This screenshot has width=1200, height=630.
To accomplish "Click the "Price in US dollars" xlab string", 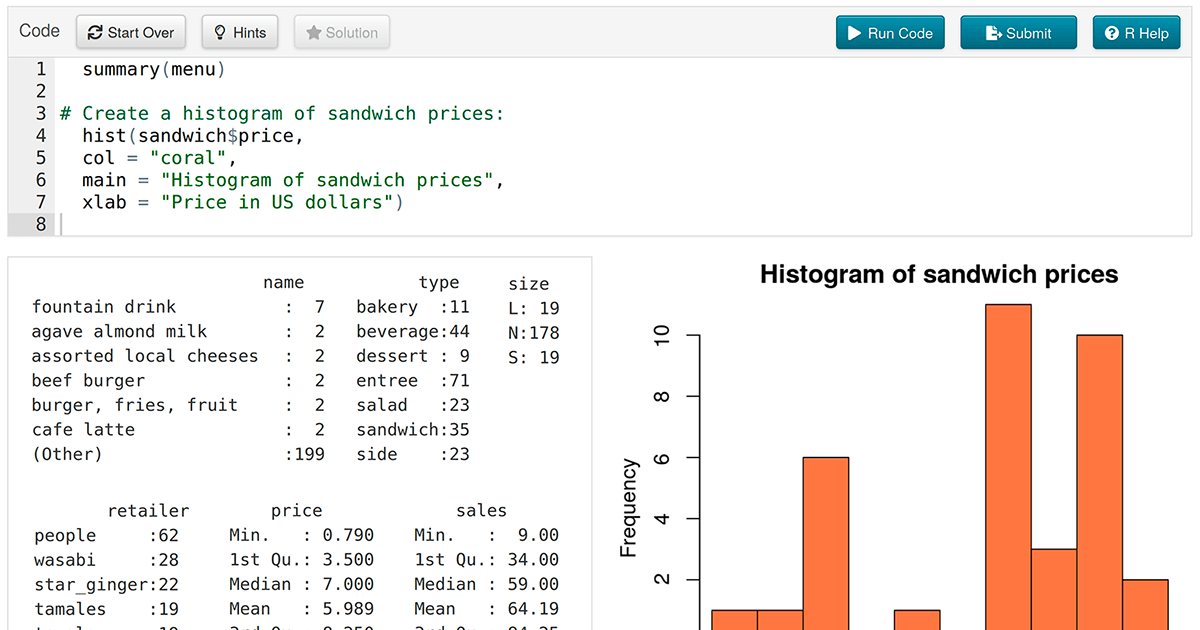I will (x=280, y=202).
